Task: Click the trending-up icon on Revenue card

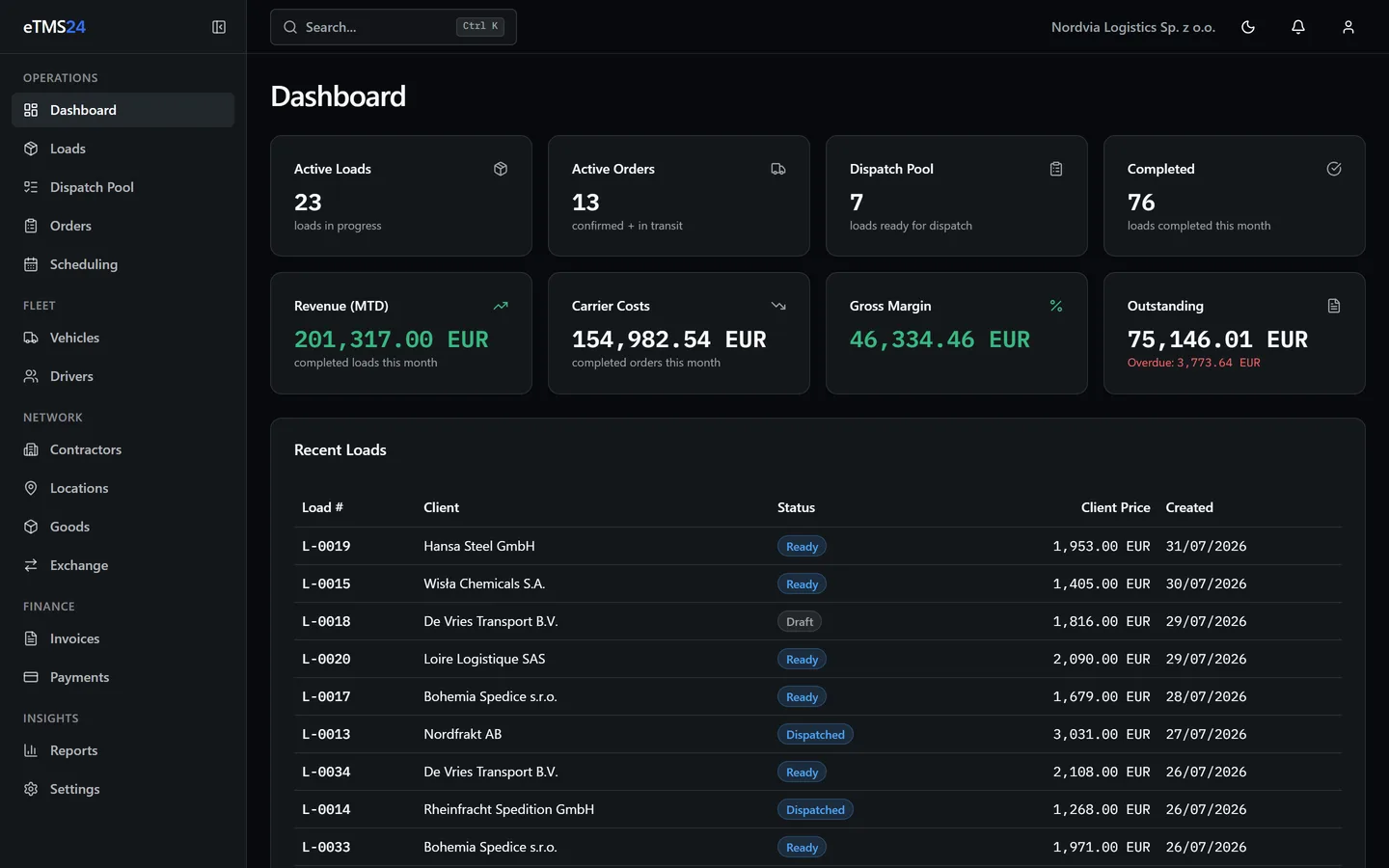Action: coord(501,306)
